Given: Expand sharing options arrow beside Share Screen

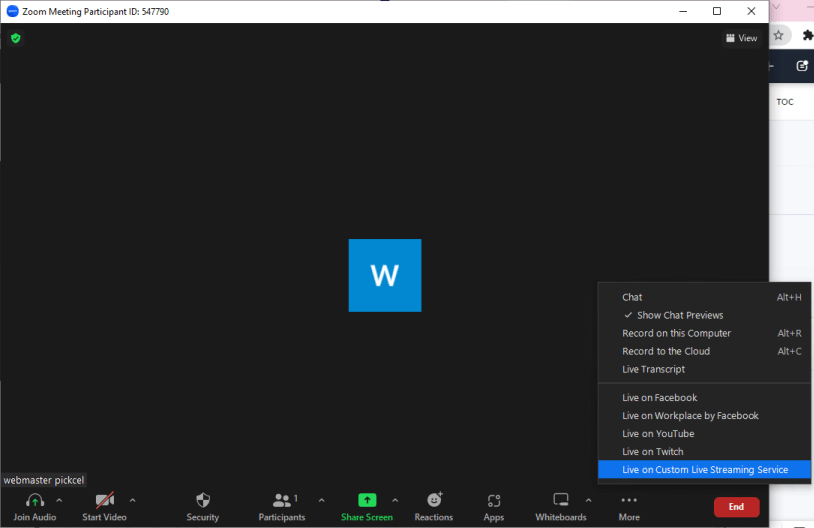Looking at the screenshot, I should 395,500.
